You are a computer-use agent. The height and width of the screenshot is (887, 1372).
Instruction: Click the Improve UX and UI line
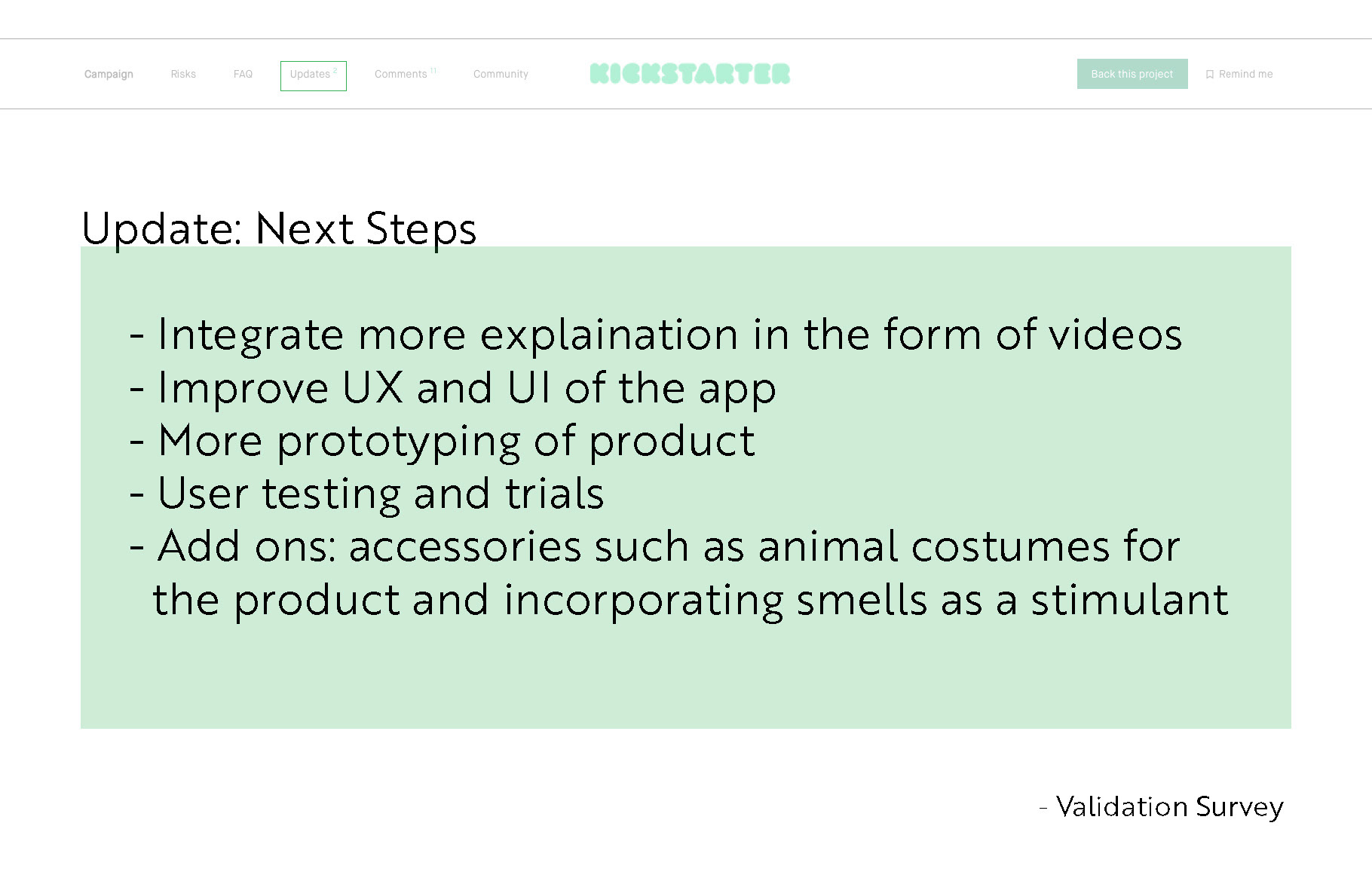[x=452, y=389]
